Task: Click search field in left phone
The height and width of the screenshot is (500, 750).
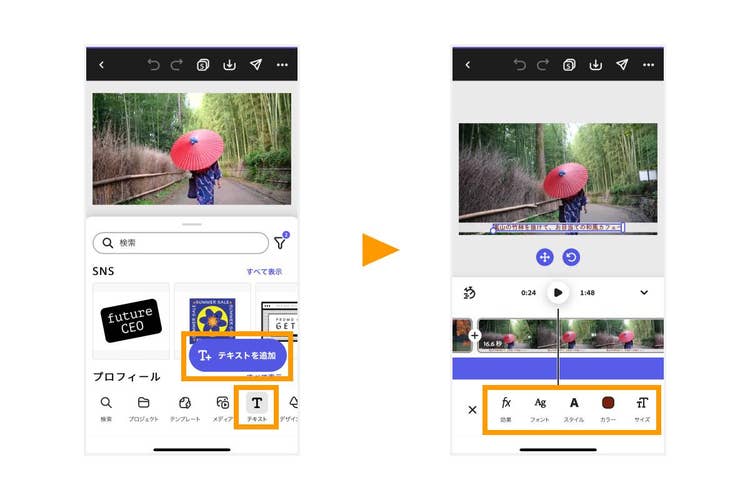Action: coord(181,243)
